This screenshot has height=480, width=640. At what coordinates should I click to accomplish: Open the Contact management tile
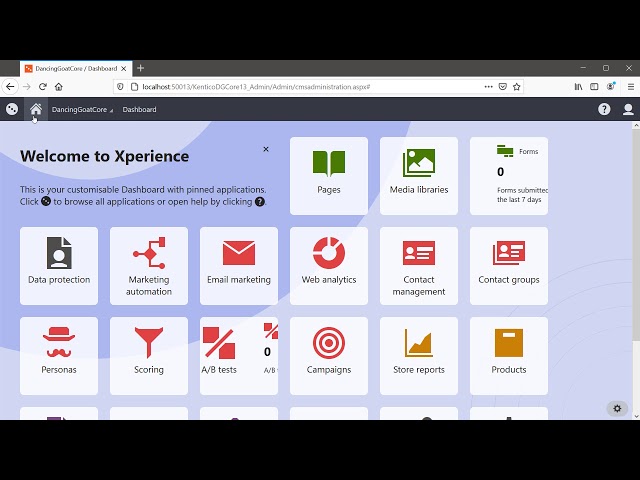point(419,266)
